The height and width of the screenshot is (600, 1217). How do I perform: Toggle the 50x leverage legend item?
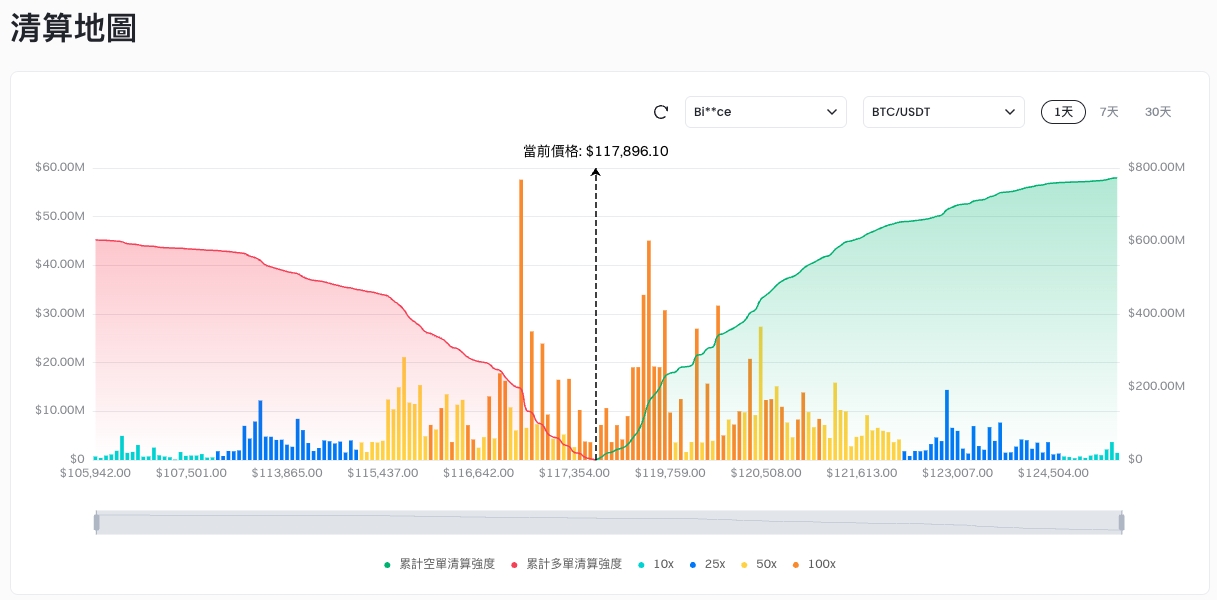pos(758,564)
